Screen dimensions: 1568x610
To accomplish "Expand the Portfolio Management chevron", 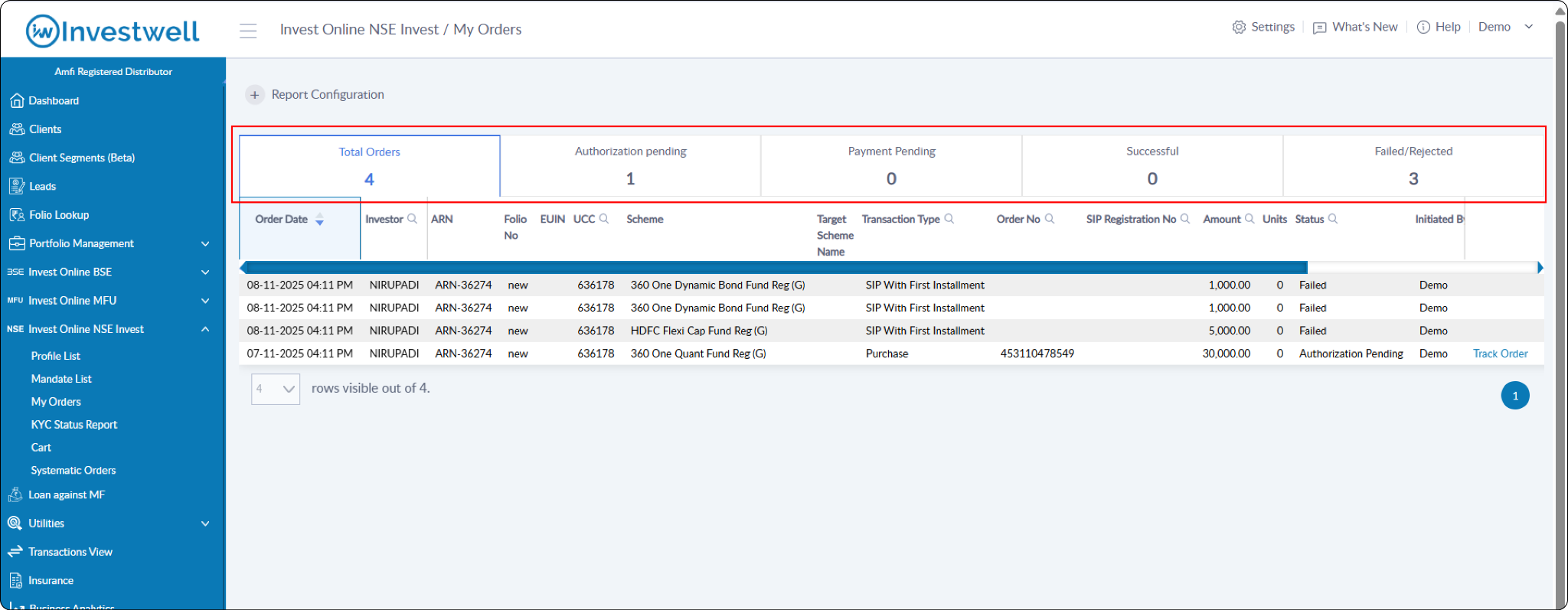I will point(205,243).
